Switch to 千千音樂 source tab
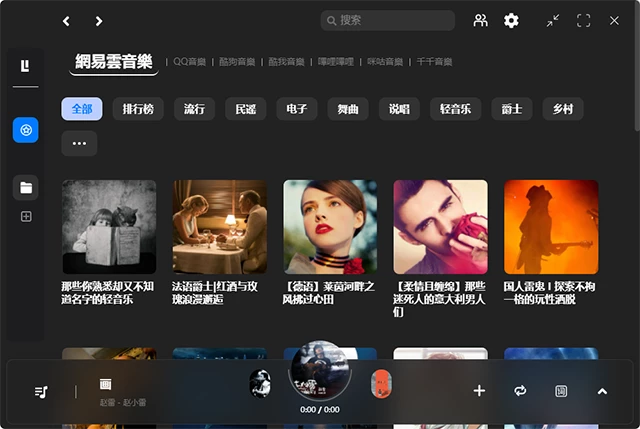The width and height of the screenshot is (640, 429). [434, 62]
